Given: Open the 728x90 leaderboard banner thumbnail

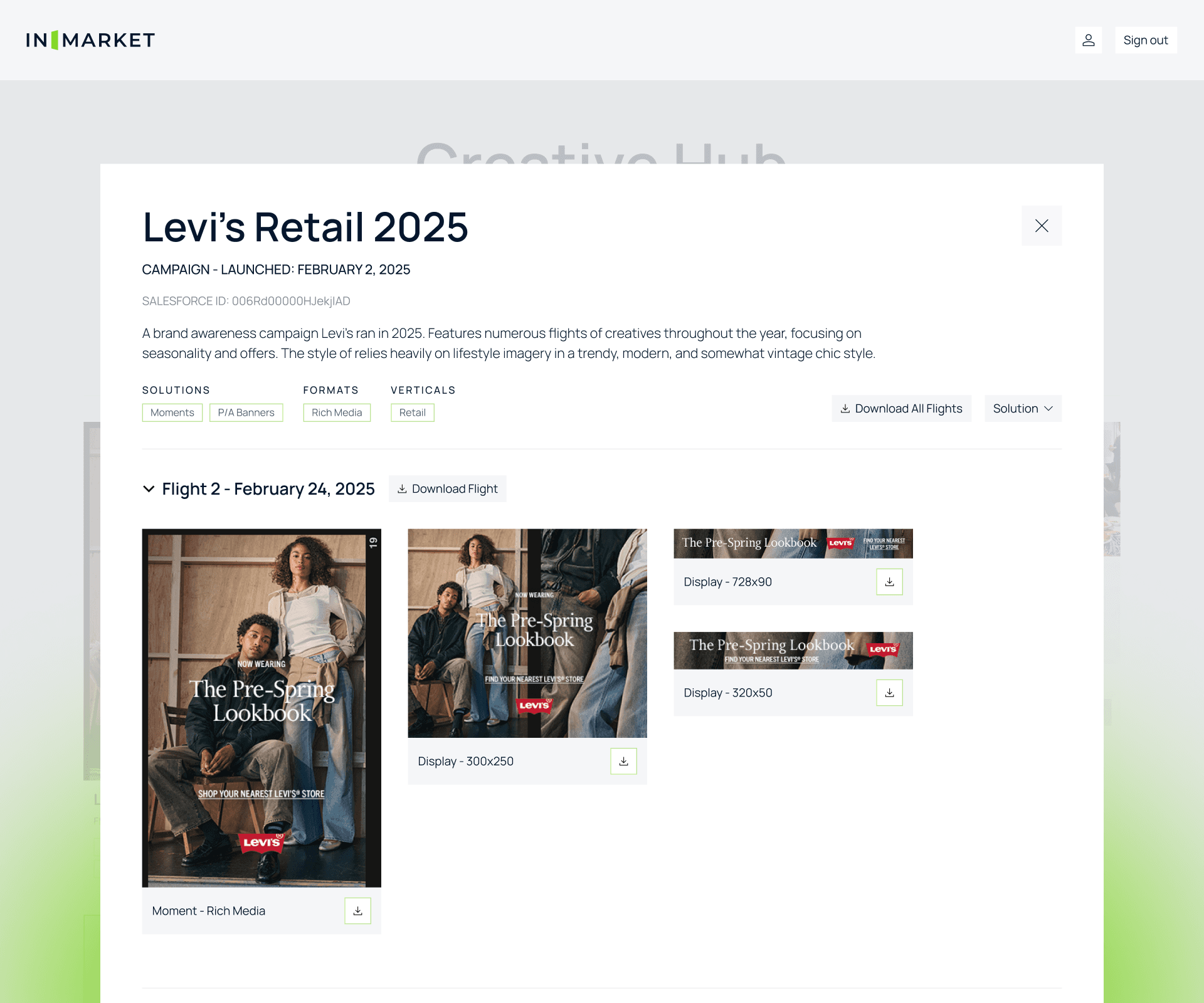Looking at the screenshot, I should click(793, 544).
